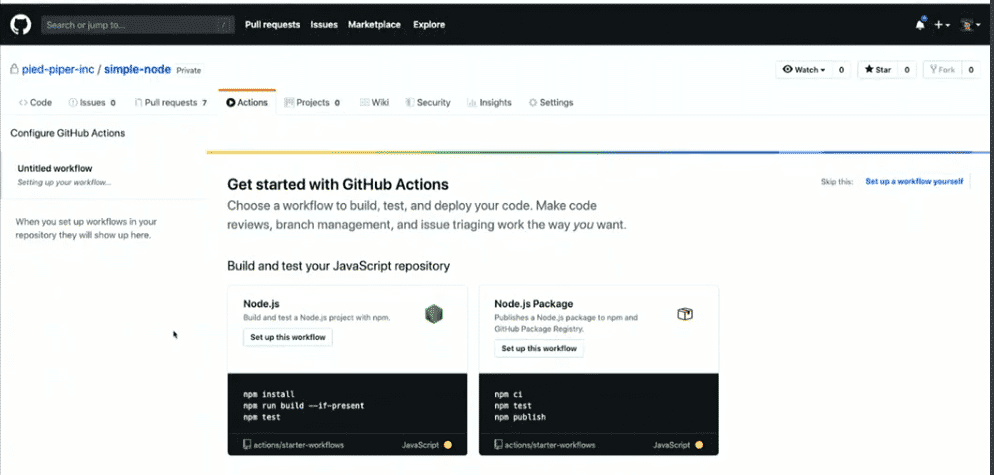Viewport: 994px width, 475px height.
Task: Click the Node.js Package card title
Action: point(534,304)
